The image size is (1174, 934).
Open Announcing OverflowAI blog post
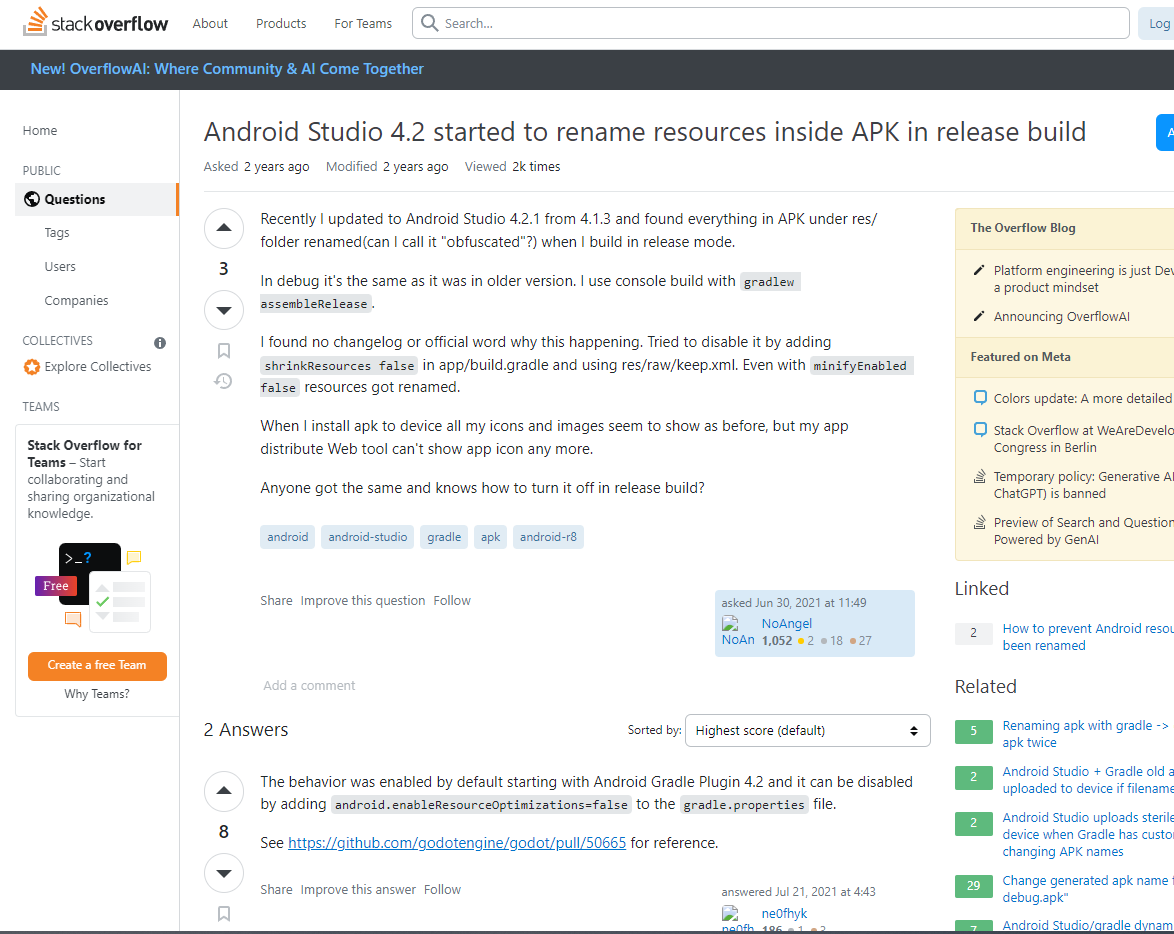[1062, 317]
